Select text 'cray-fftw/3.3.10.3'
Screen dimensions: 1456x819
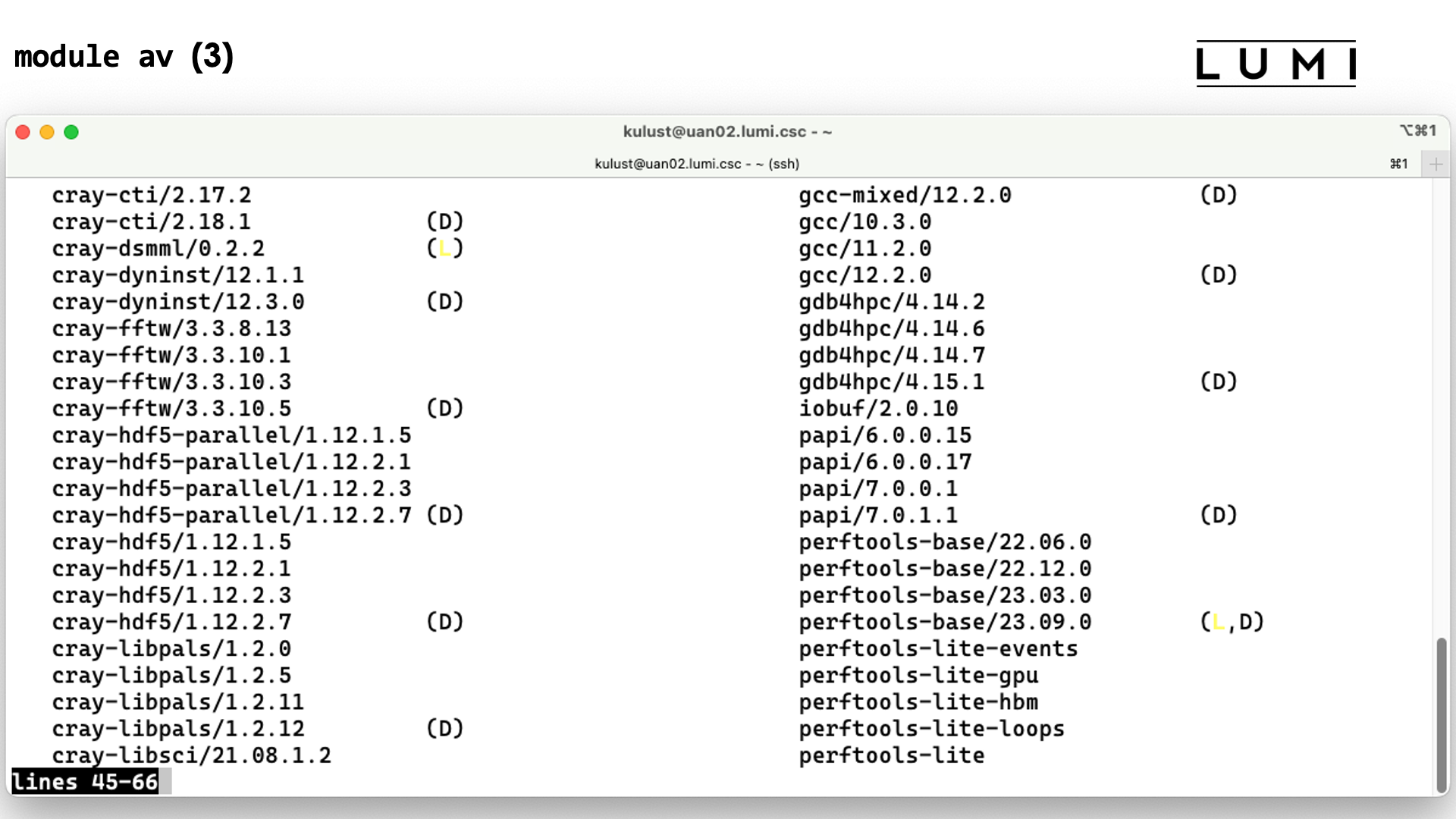(171, 382)
